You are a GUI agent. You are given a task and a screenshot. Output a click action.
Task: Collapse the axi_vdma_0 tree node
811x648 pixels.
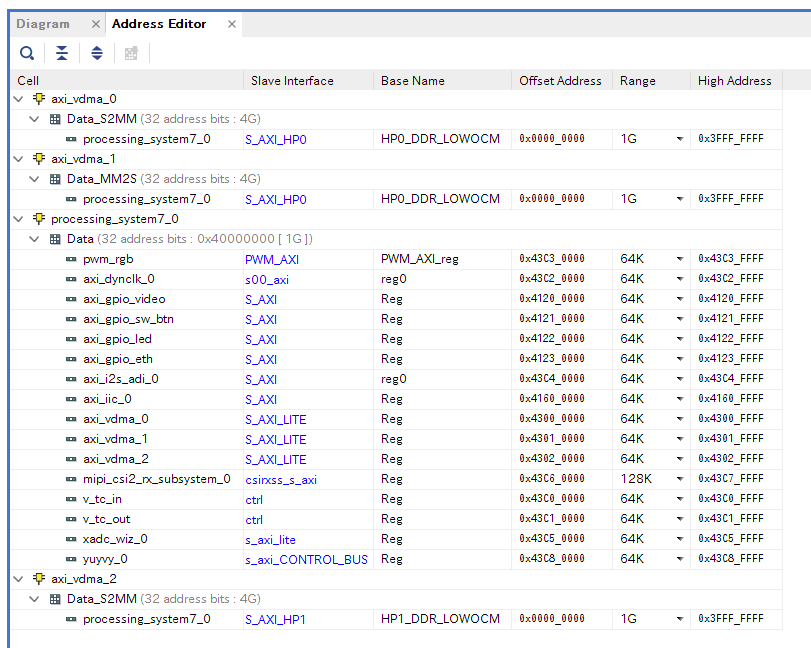(x=19, y=99)
